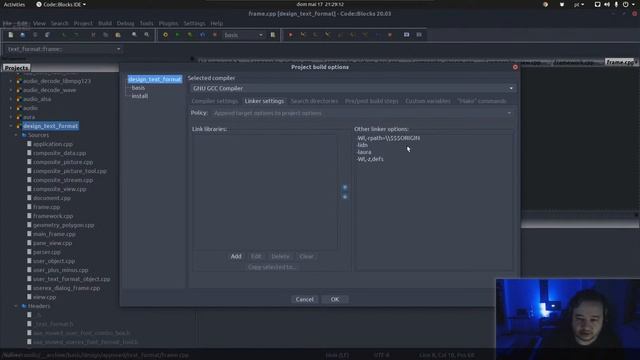Click Copy selected to... button
The image size is (640, 360).
(272, 267)
